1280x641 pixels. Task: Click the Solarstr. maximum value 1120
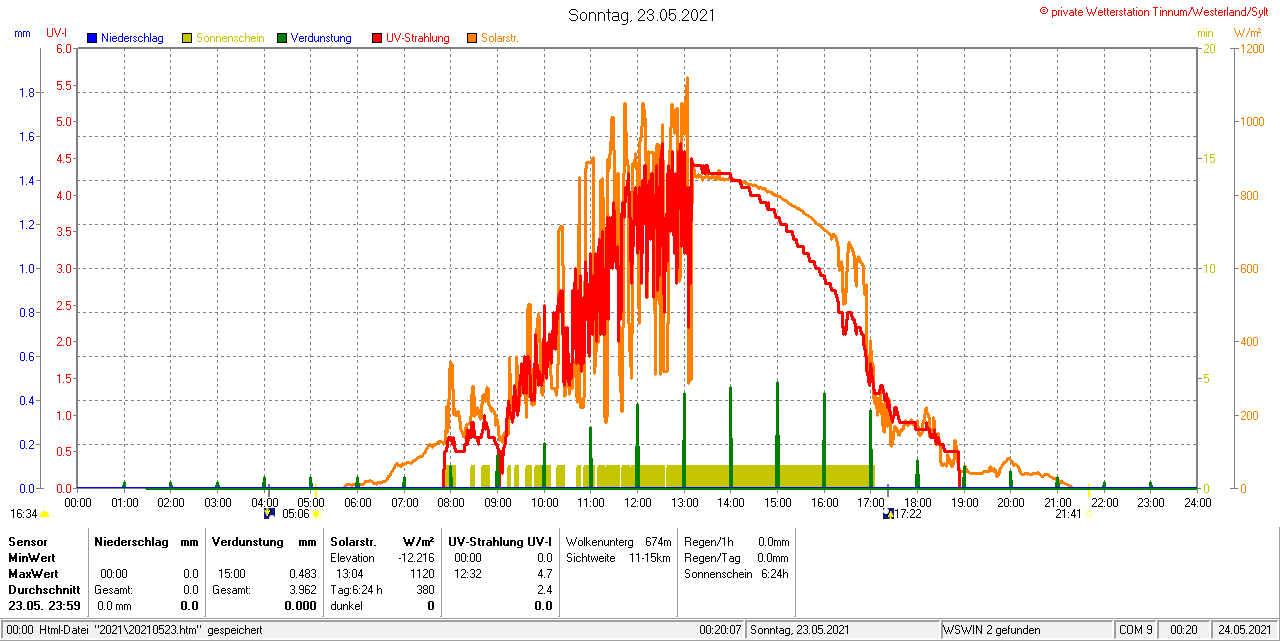pos(422,574)
